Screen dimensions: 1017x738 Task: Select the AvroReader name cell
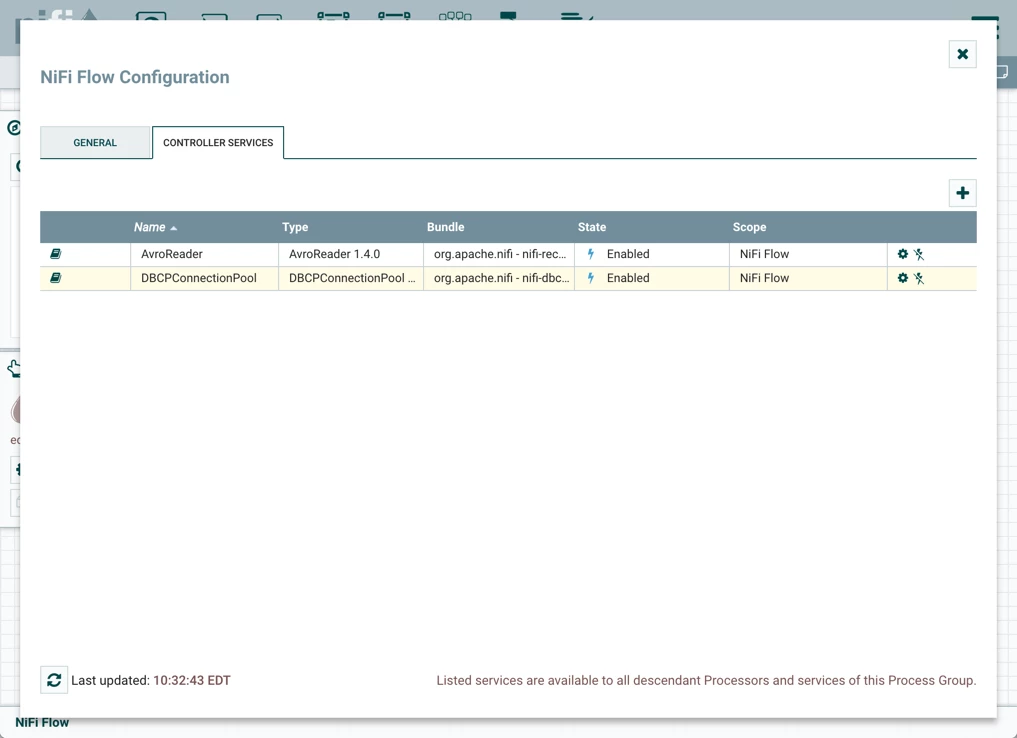pos(204,254)
